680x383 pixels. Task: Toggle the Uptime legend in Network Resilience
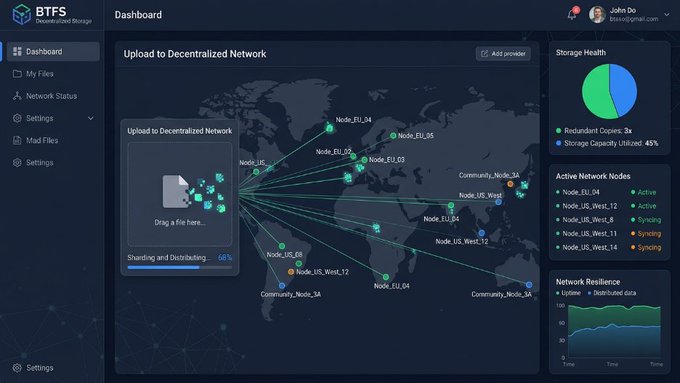(x=569, y=293)
